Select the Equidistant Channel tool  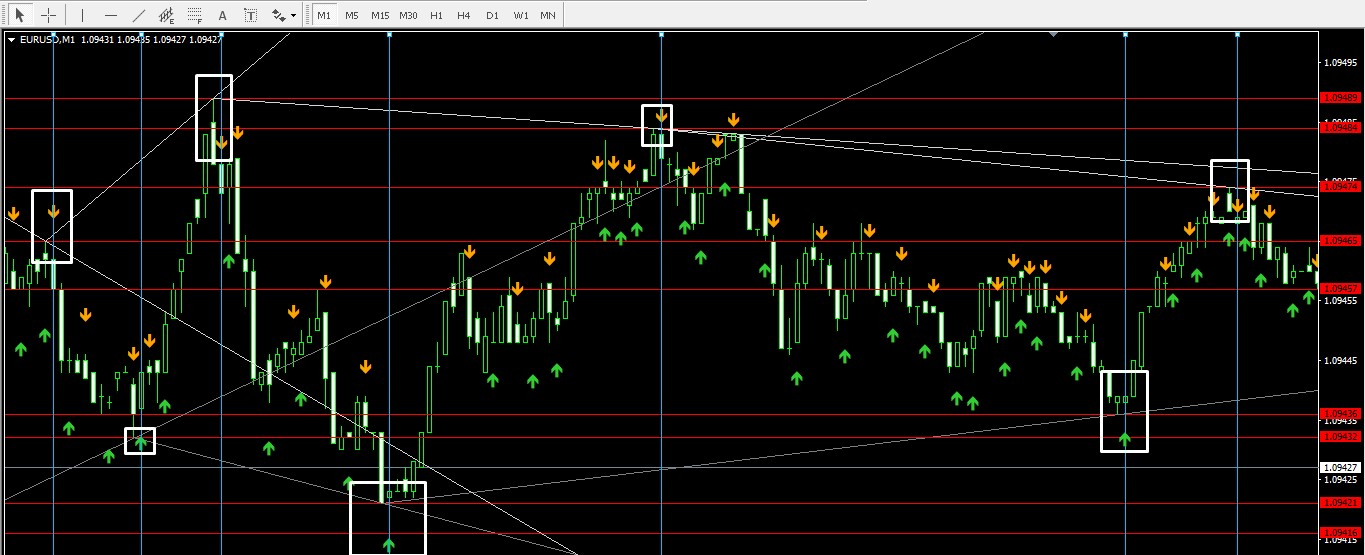click(x=166, y=15)
